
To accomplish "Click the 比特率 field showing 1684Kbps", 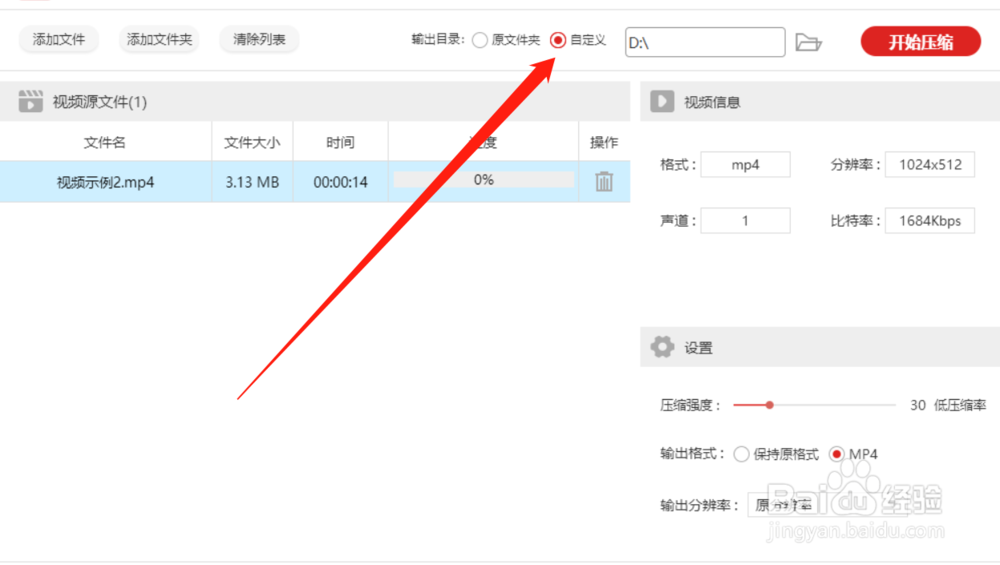I will point(930,221).
